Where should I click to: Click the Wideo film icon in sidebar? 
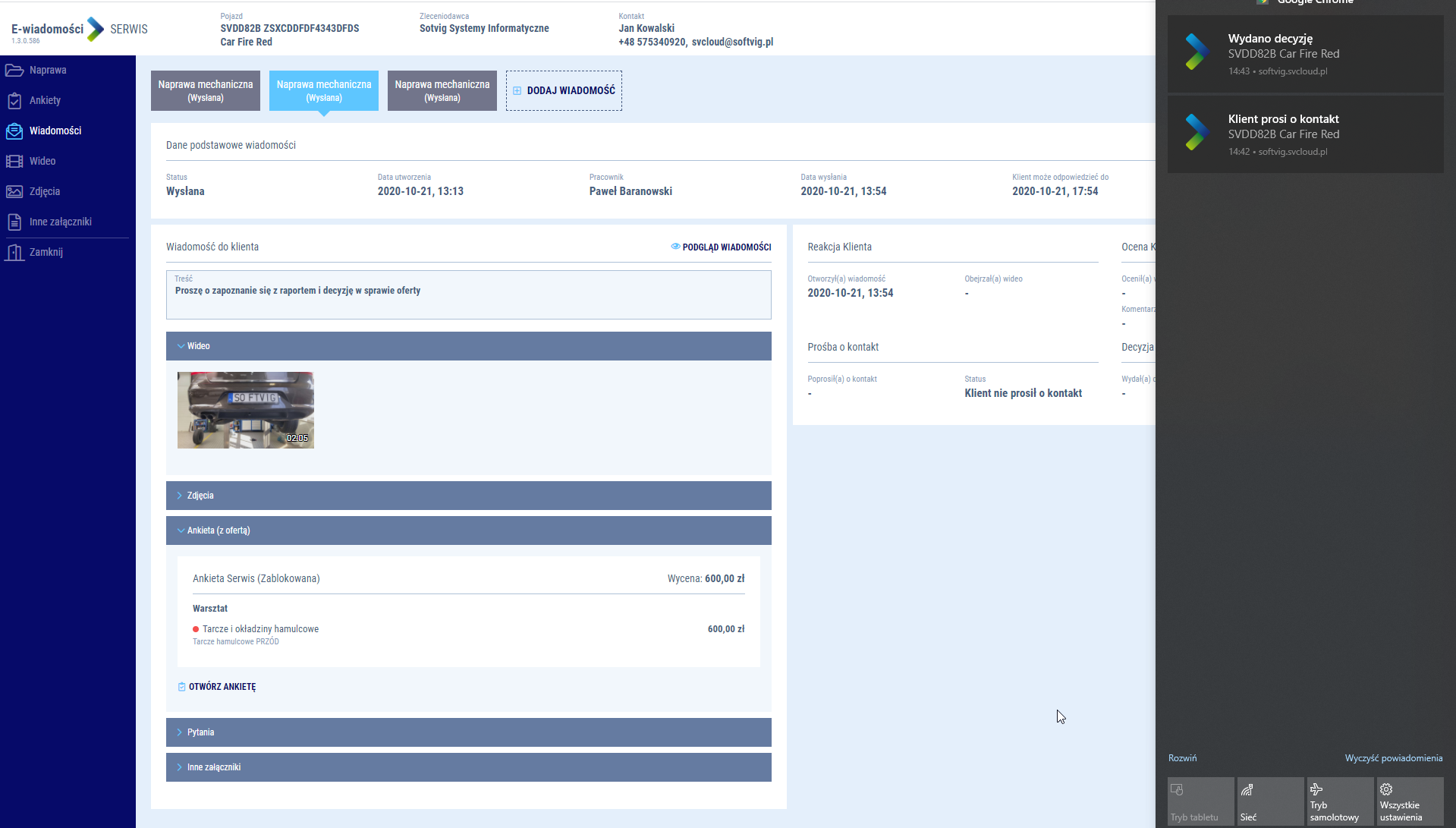(x=14, y=162)
